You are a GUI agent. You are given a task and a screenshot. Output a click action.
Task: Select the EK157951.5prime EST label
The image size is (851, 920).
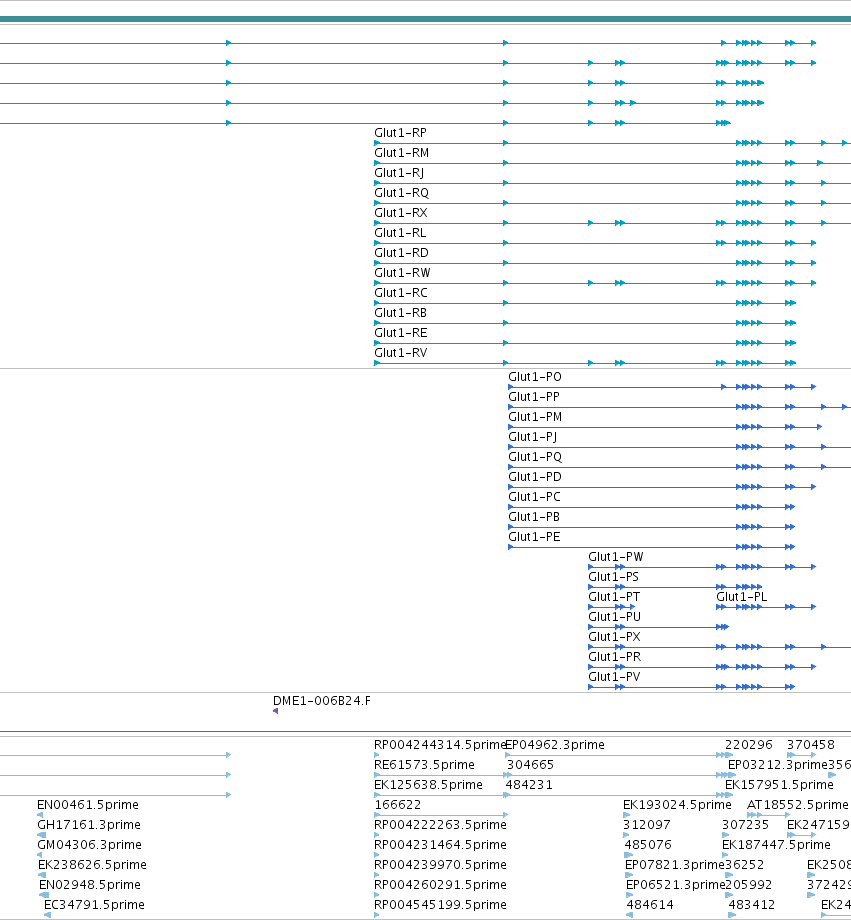(x=779, y=784)
